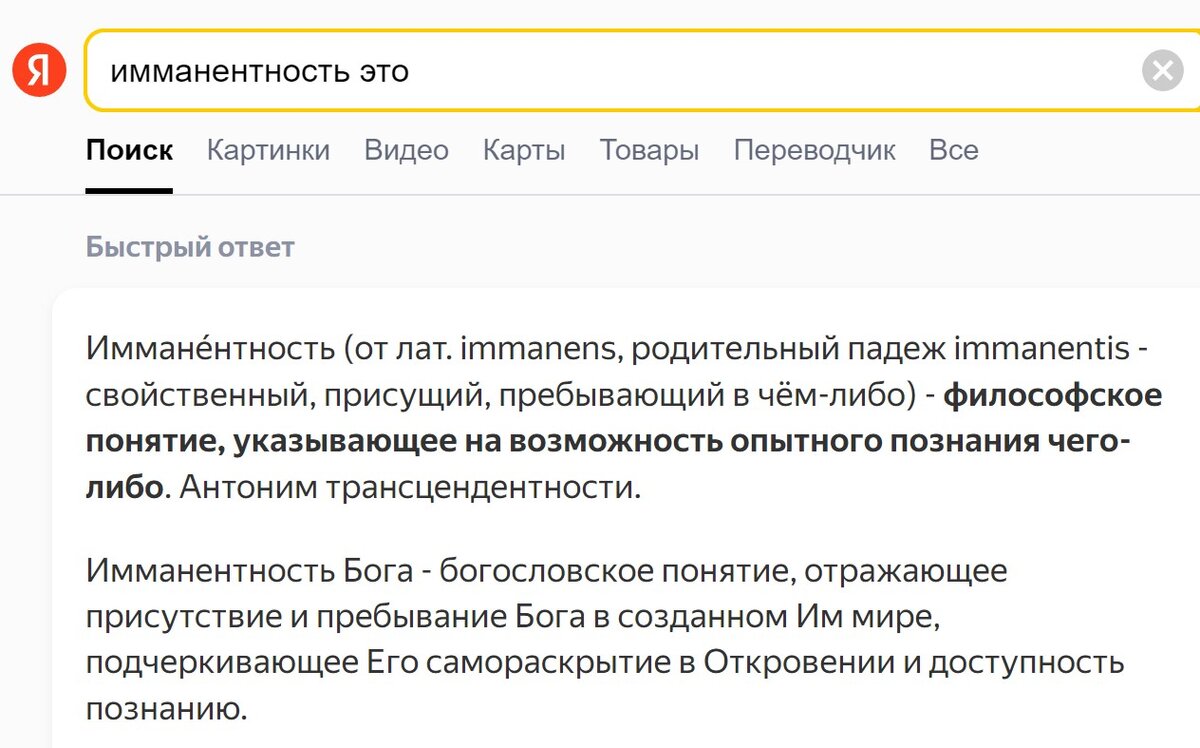Click inside the search input field
Image resolution: width=1200 pixels, height=748 pixels.
tap(600, 69)
